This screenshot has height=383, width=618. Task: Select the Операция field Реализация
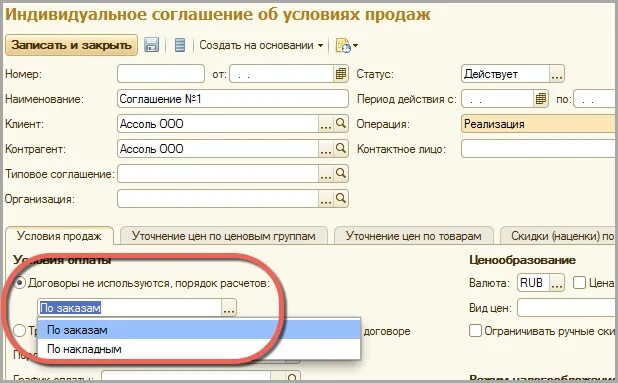pos(539,124)
